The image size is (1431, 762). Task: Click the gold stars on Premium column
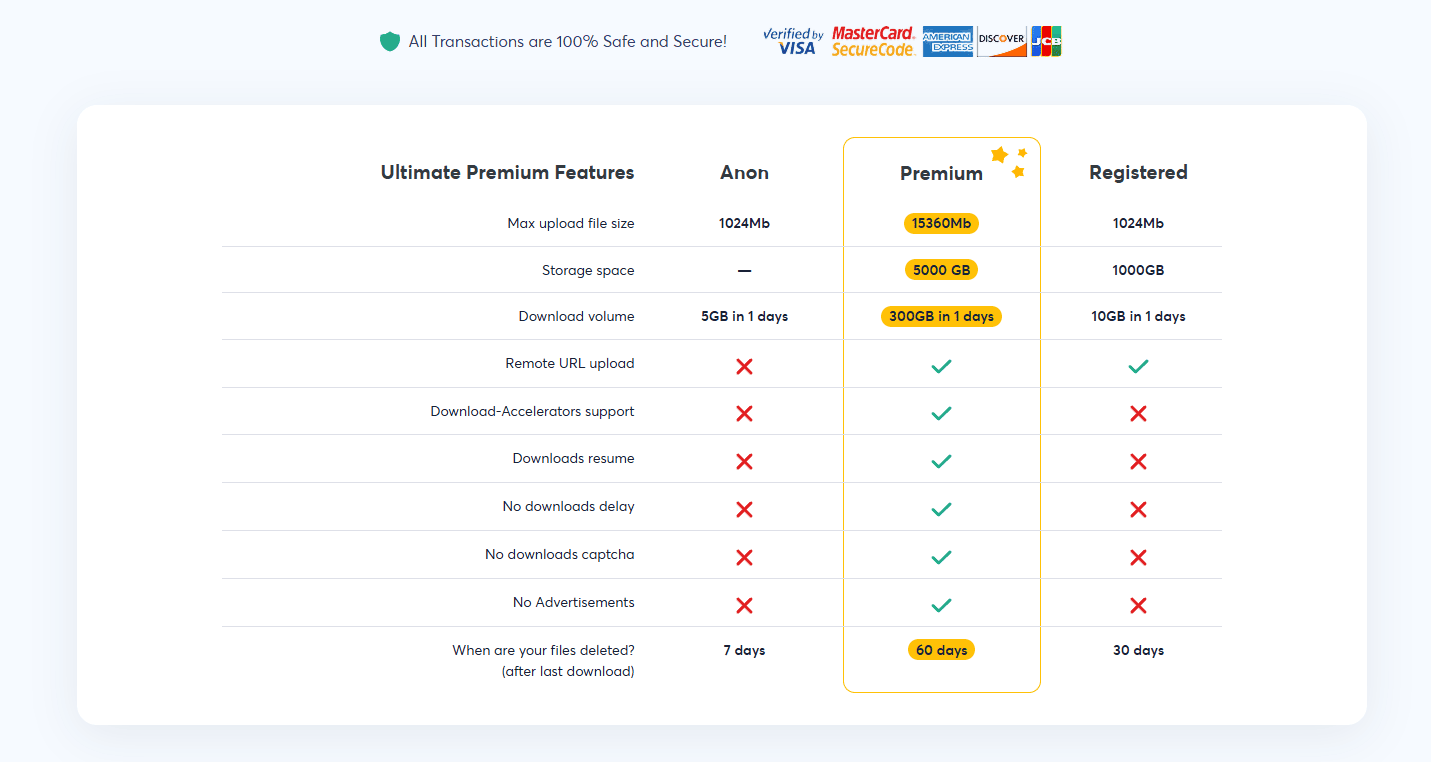(1008, 161)
